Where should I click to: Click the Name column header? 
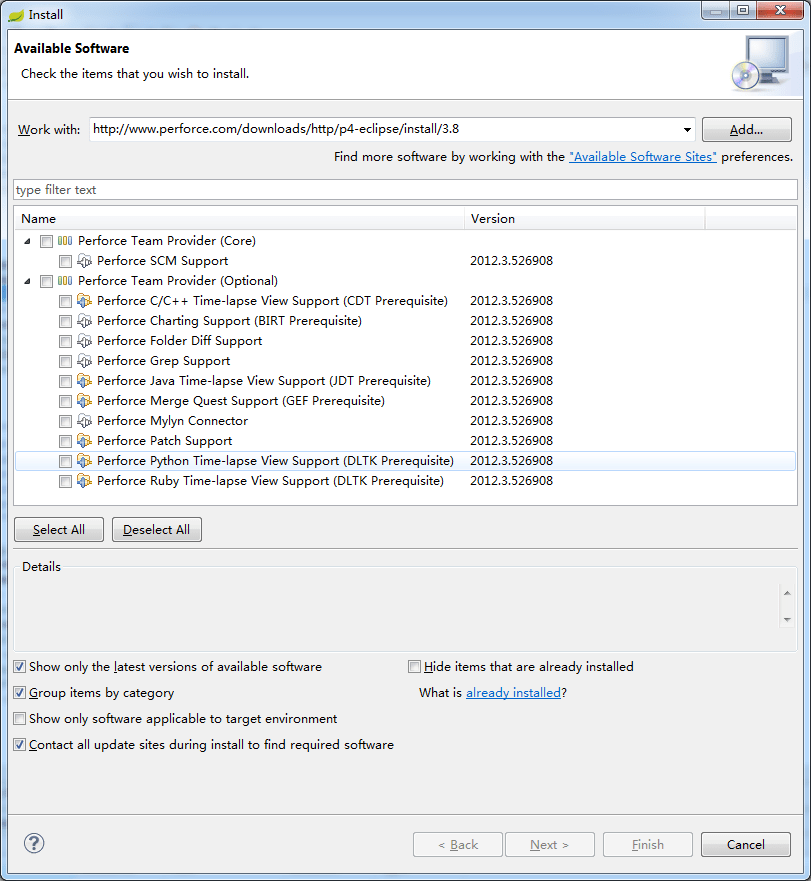click(x=239, y=219)
